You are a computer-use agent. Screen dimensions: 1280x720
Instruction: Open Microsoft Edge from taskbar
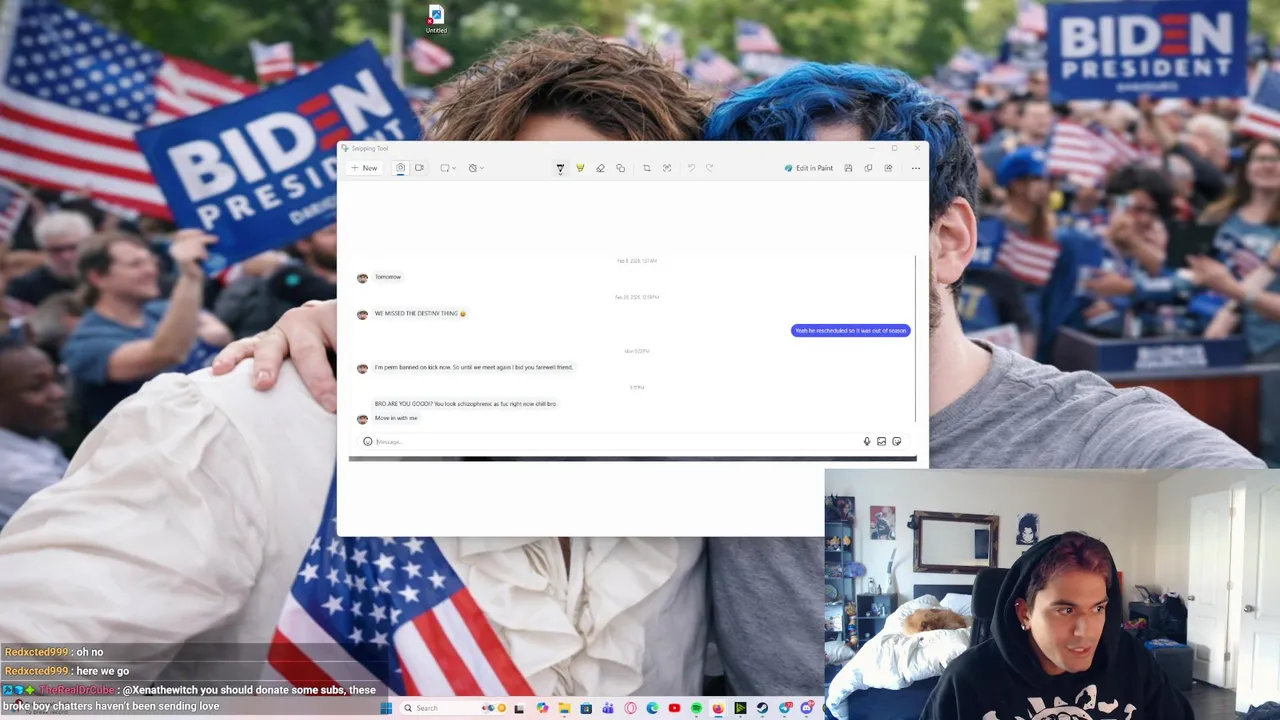[x=652, y=708]
